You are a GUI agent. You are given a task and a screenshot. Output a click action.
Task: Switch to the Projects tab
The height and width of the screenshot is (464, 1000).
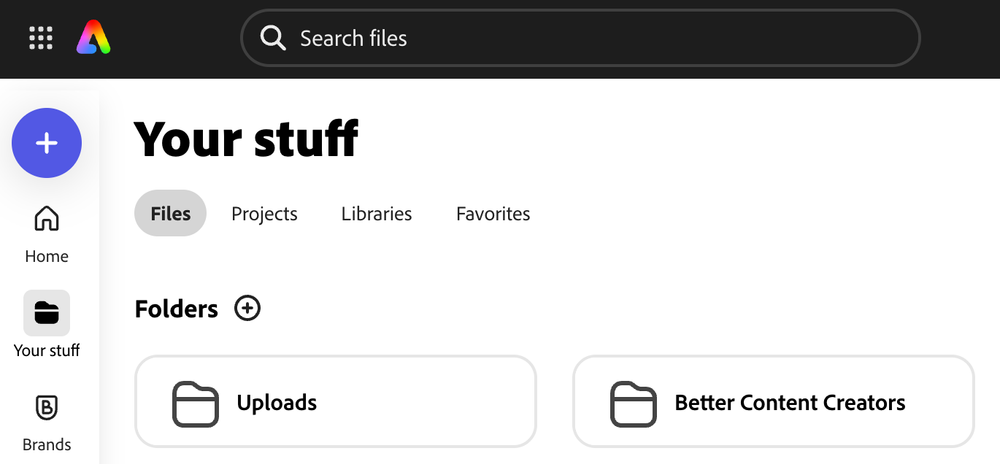(x=264, y=213)
